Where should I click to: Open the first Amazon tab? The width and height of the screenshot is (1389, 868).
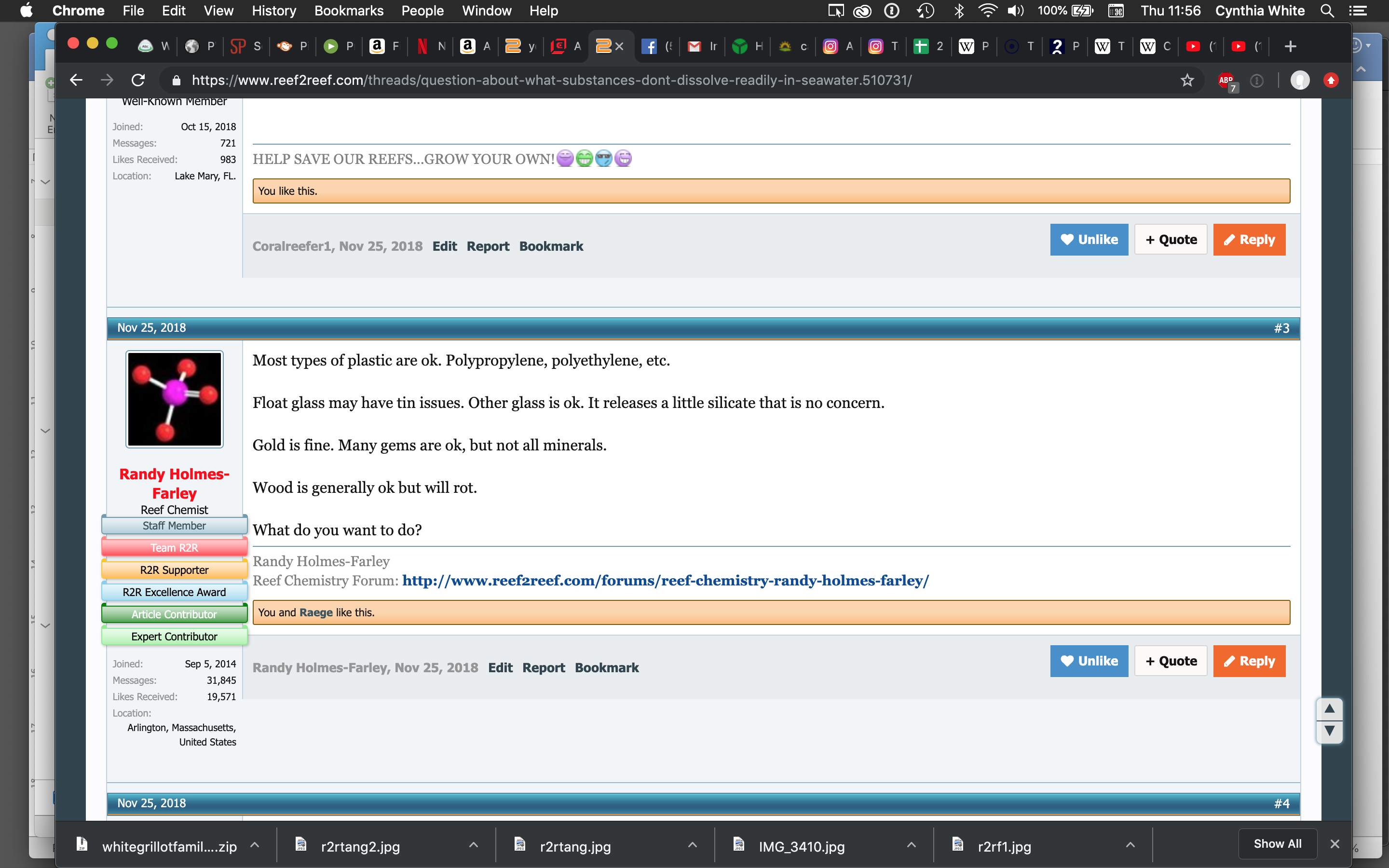(x=384, y=46)
